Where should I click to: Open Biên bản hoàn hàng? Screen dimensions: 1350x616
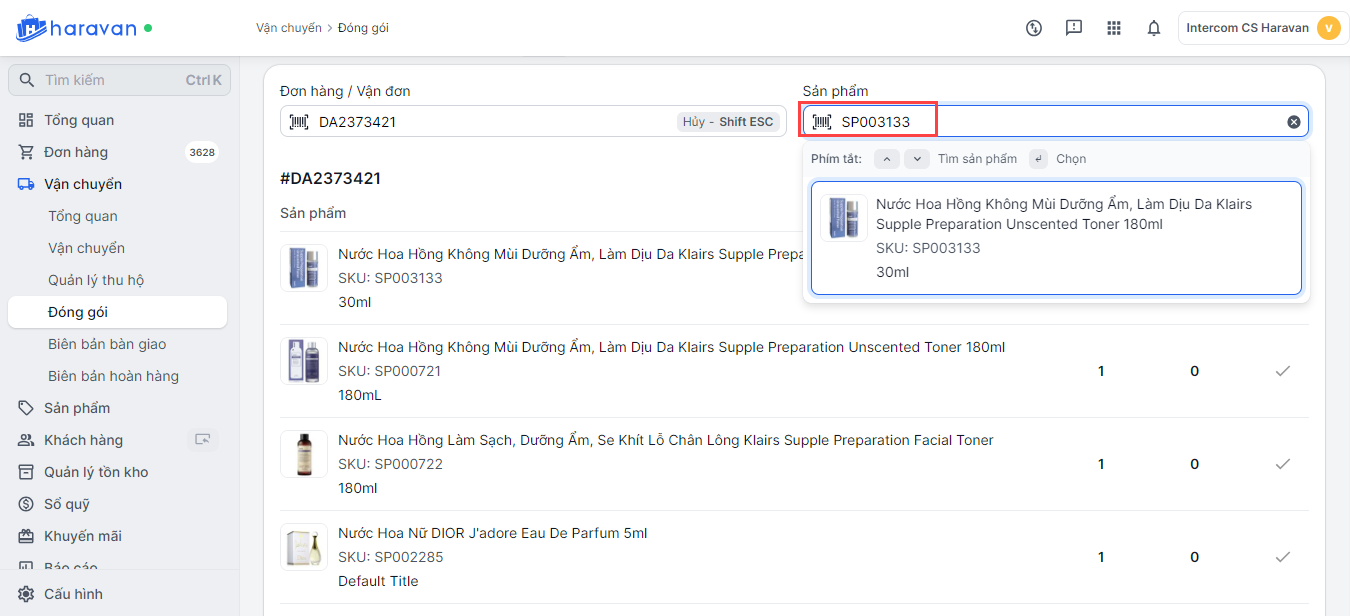click(x=113, y=376)
